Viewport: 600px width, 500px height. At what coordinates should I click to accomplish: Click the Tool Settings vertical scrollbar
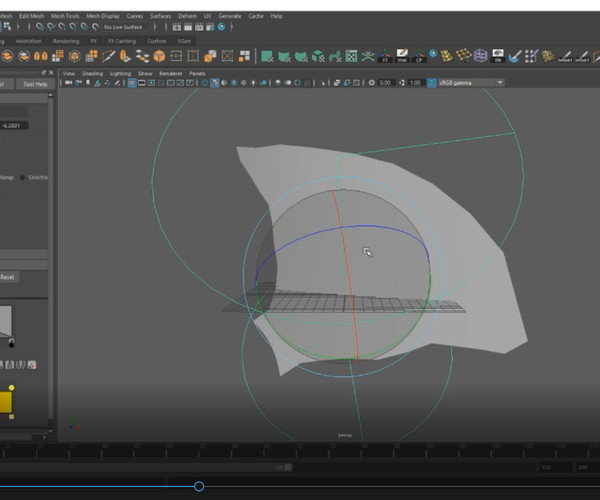[x=51, y=257]
